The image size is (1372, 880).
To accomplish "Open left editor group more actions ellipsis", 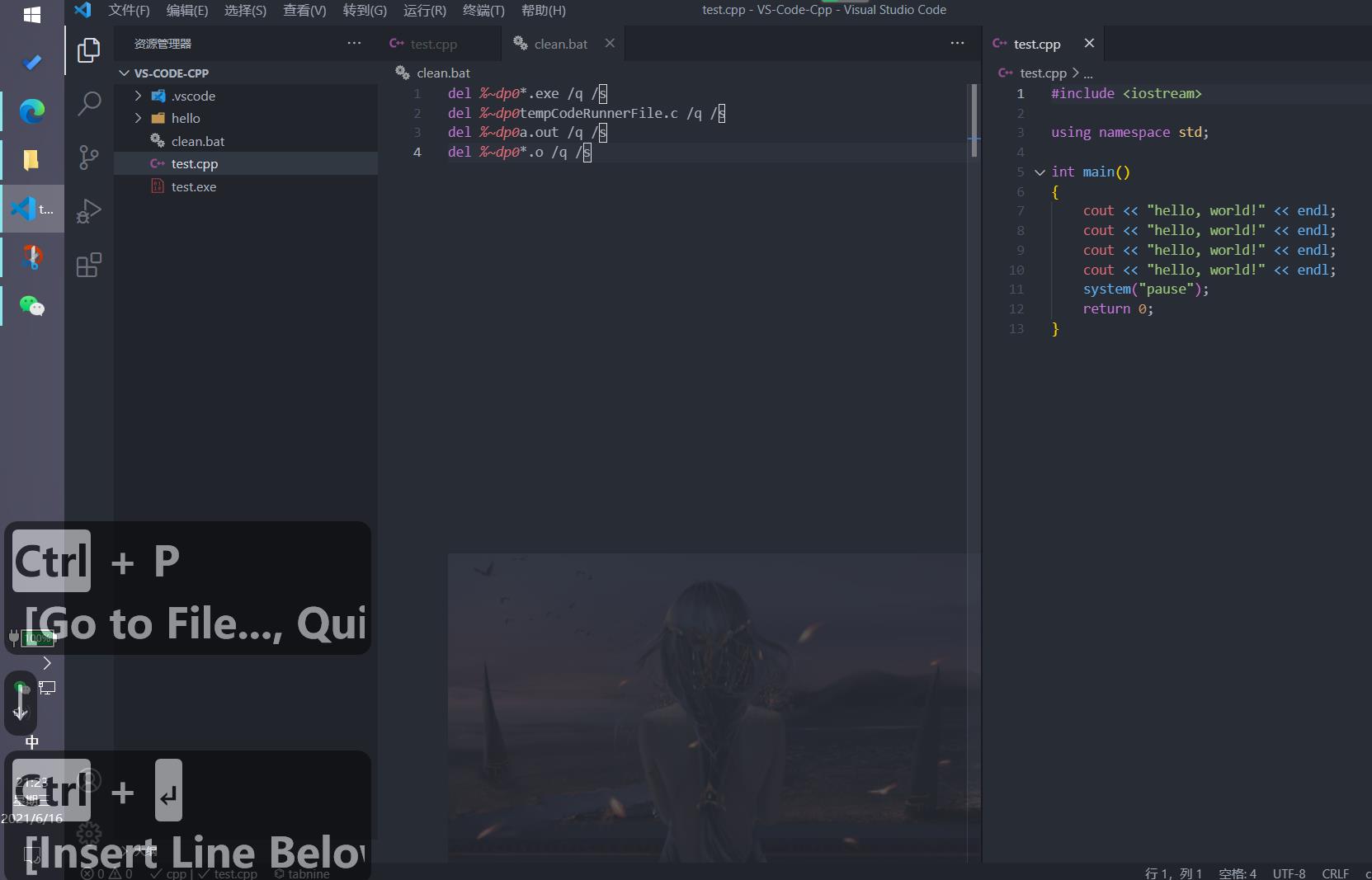I will [x=957, y=43].
